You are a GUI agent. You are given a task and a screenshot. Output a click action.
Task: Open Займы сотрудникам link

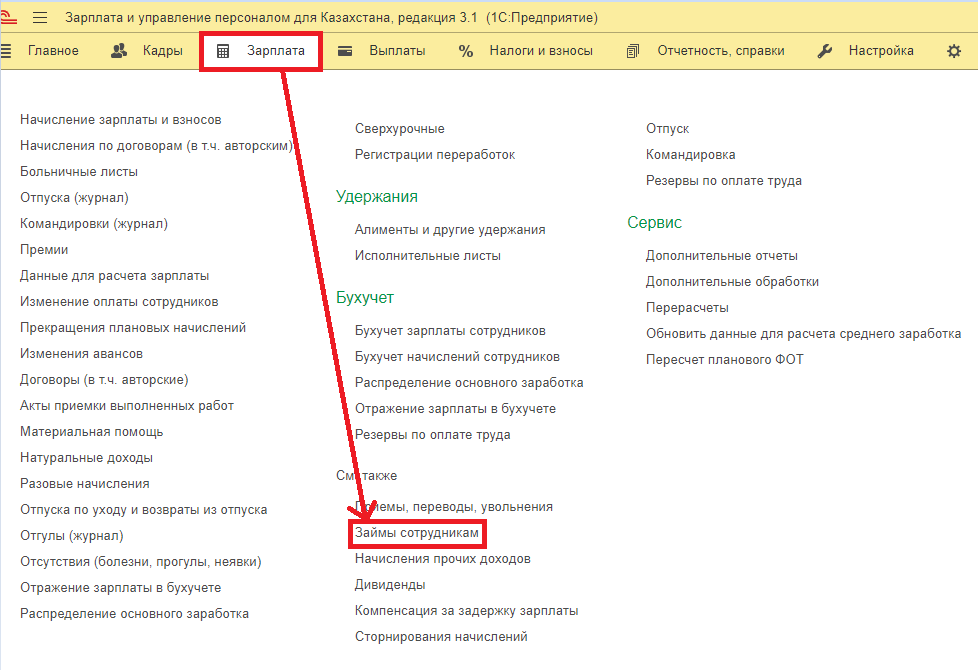coord(417,534)
